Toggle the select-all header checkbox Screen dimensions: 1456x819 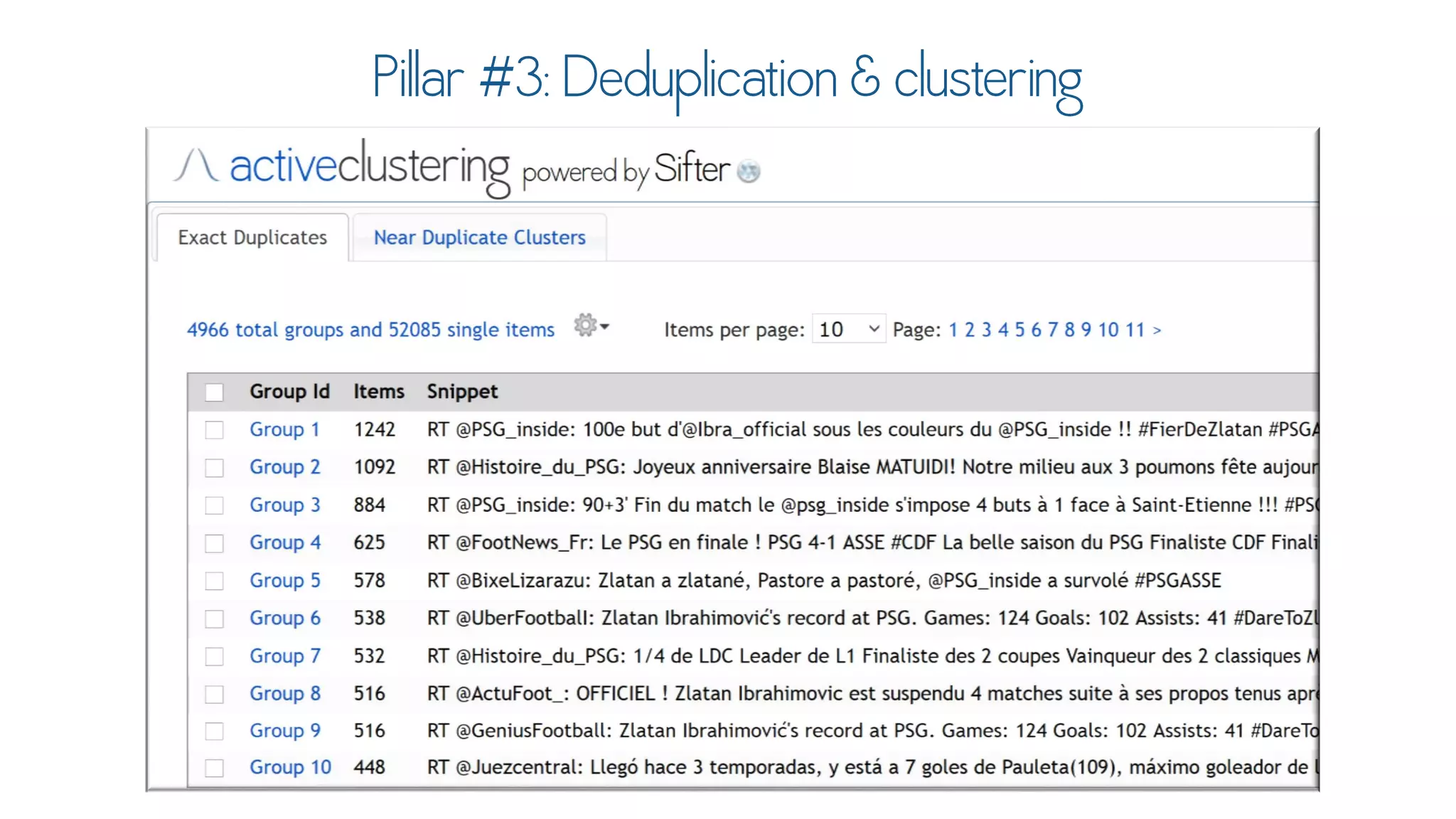[x=214, y=392]
